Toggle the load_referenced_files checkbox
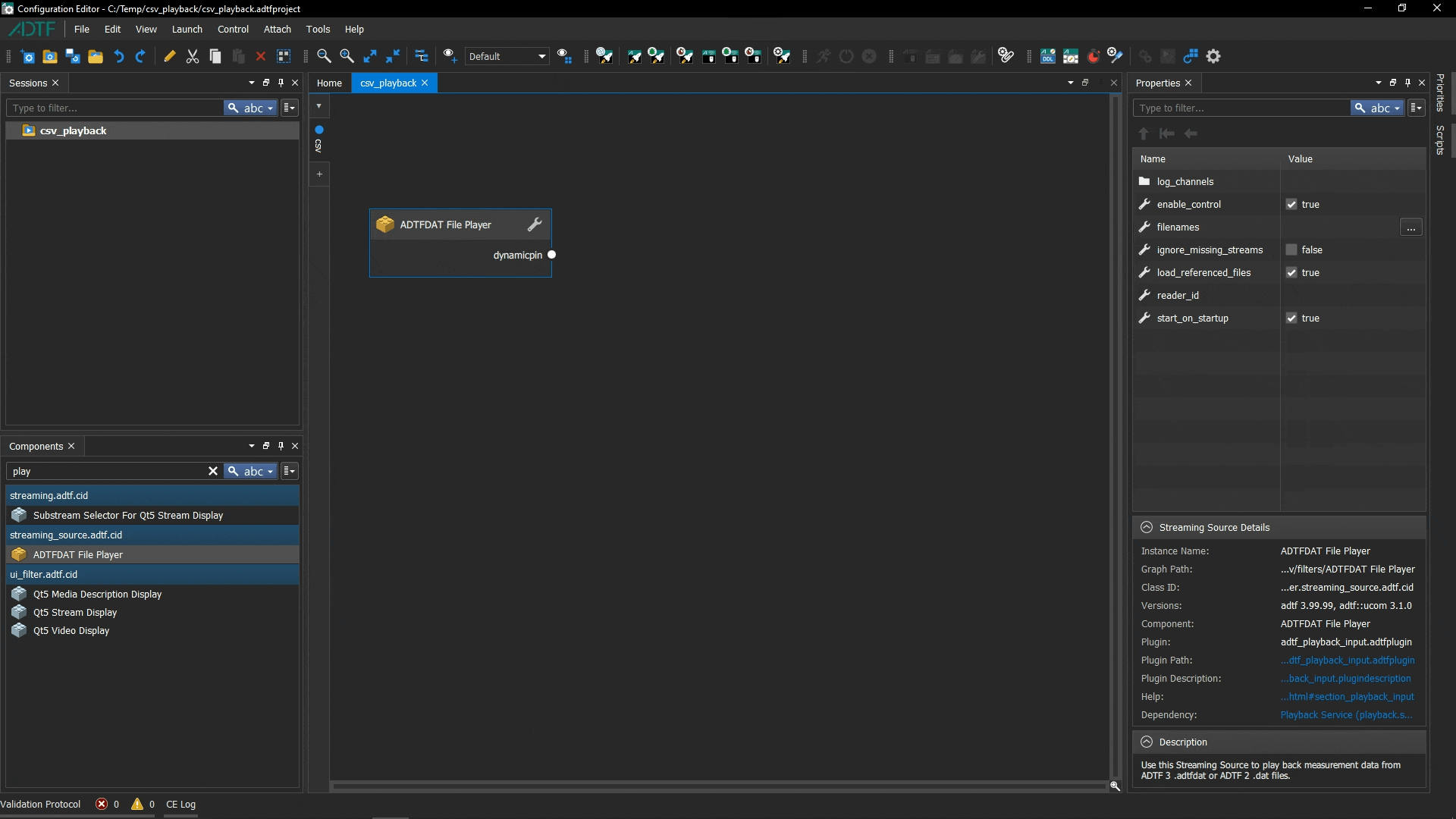 point(1291,273)
